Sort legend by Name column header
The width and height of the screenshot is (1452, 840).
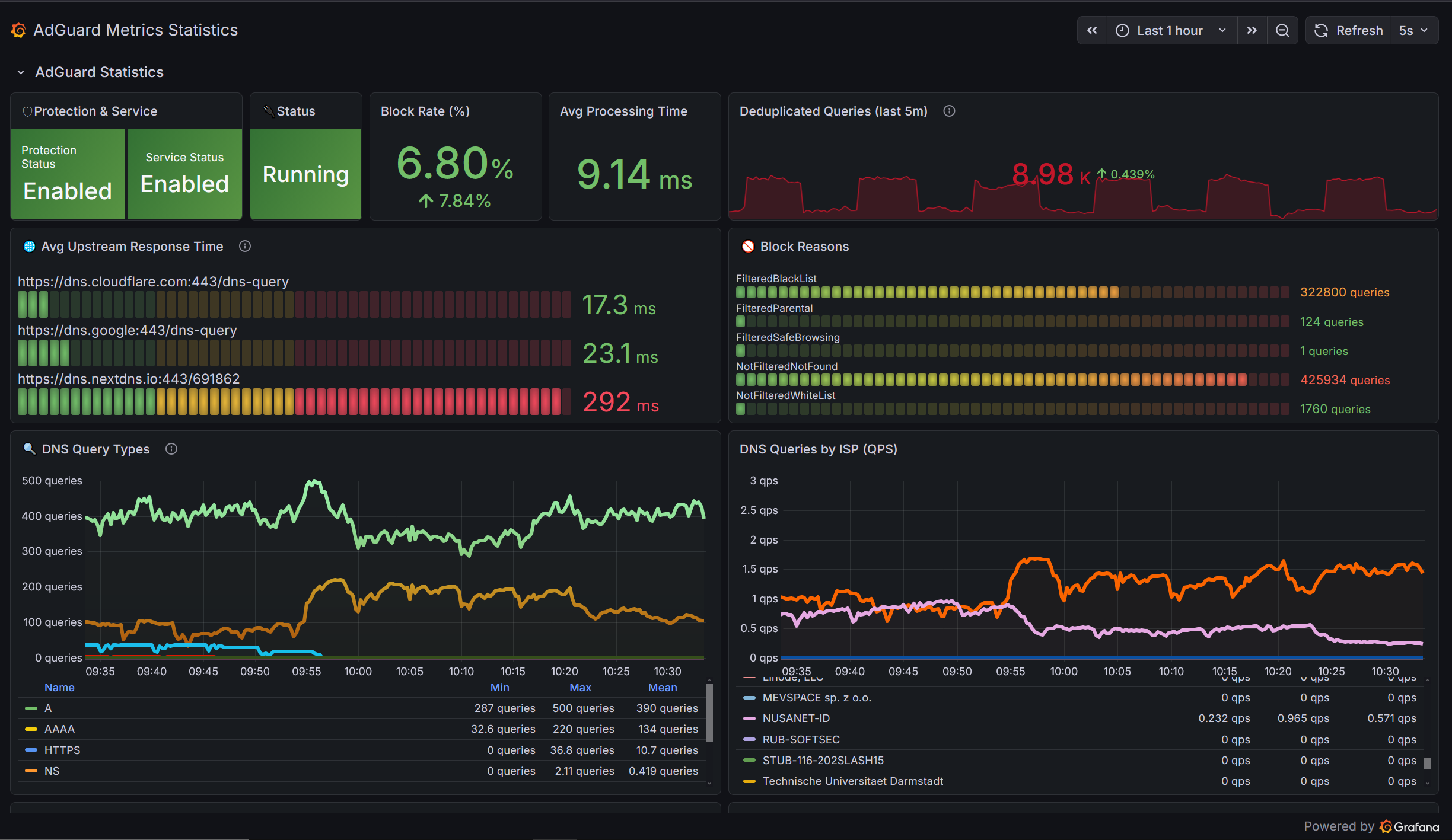coord(59,687)
